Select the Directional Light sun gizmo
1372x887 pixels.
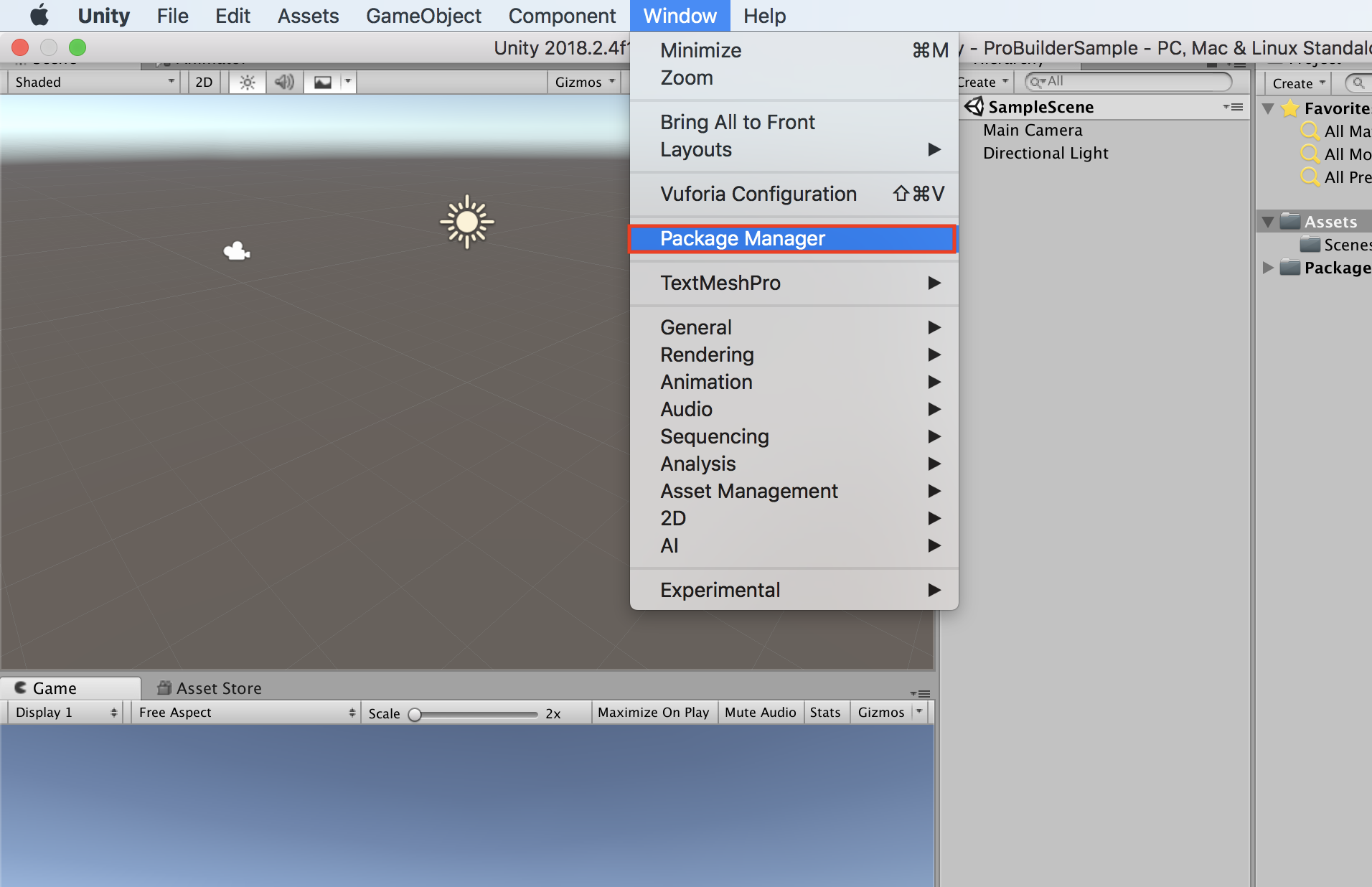pyautogui.click(x=466, y=222)
